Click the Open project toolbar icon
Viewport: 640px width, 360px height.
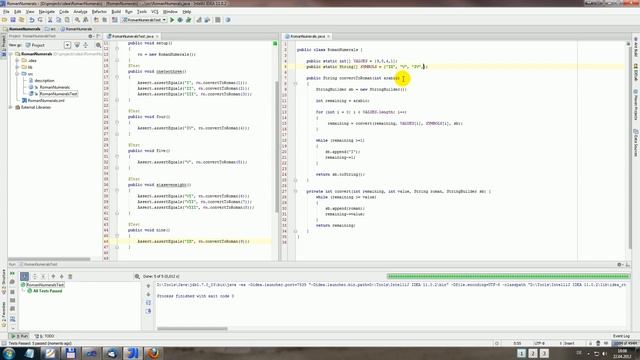pyautogui.click(x=4, y=20)
